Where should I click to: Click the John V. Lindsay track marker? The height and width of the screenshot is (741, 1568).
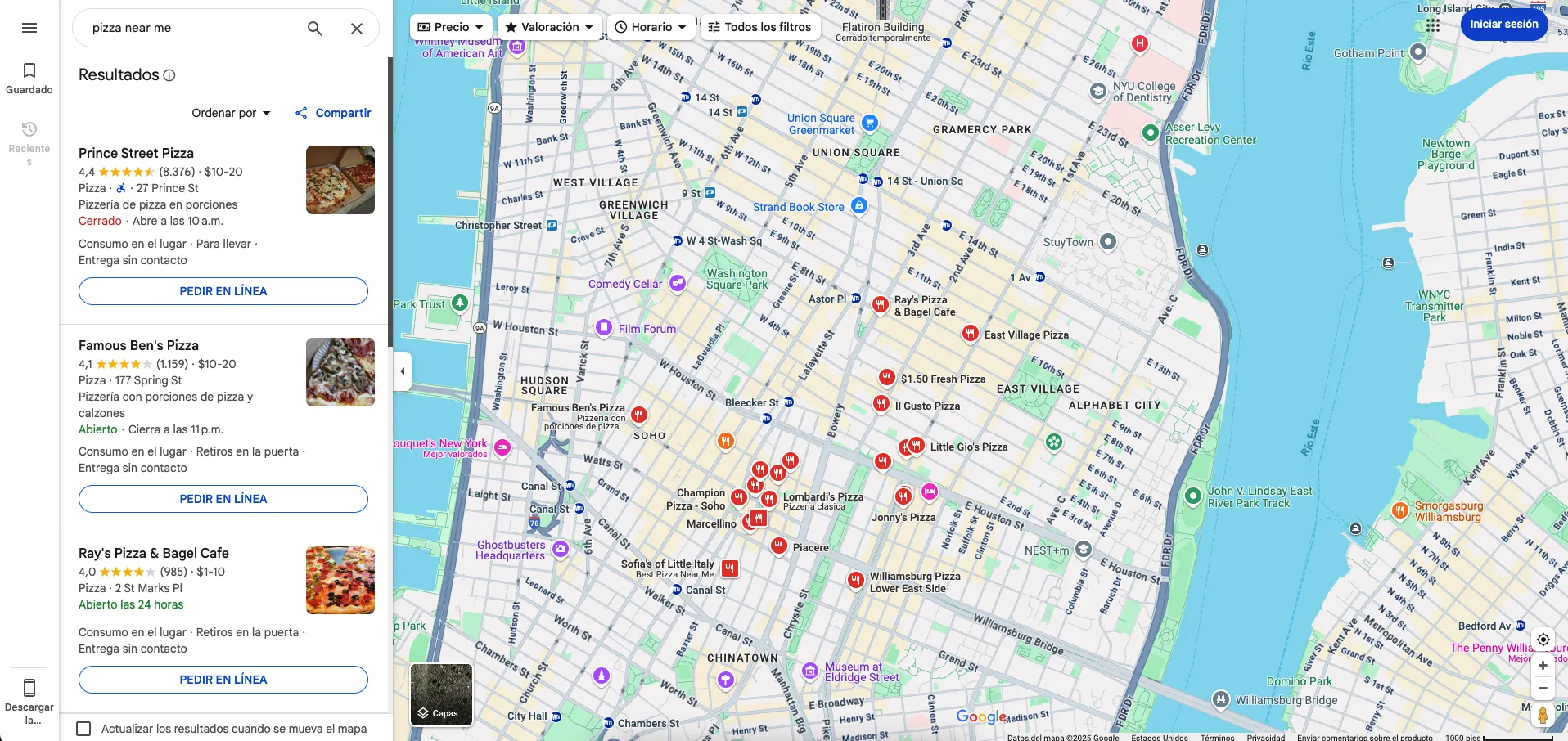click(1193, 496)
